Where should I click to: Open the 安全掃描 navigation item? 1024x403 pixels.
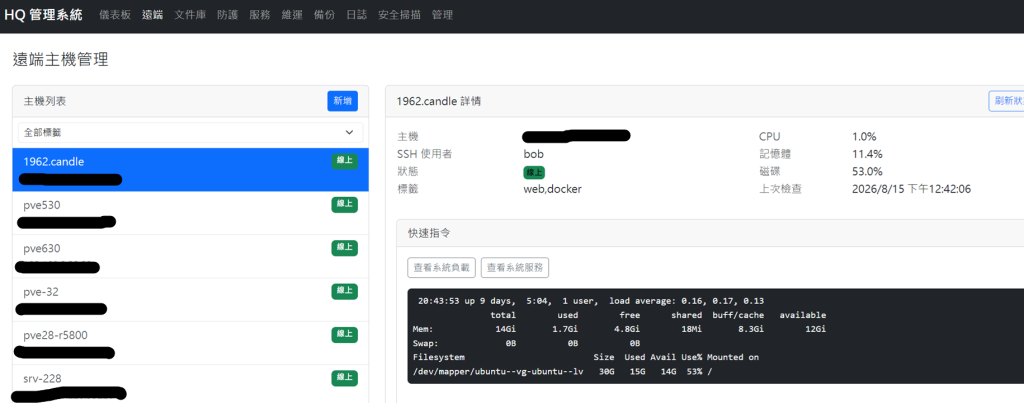pyautogui.click(x=399, y=15)
